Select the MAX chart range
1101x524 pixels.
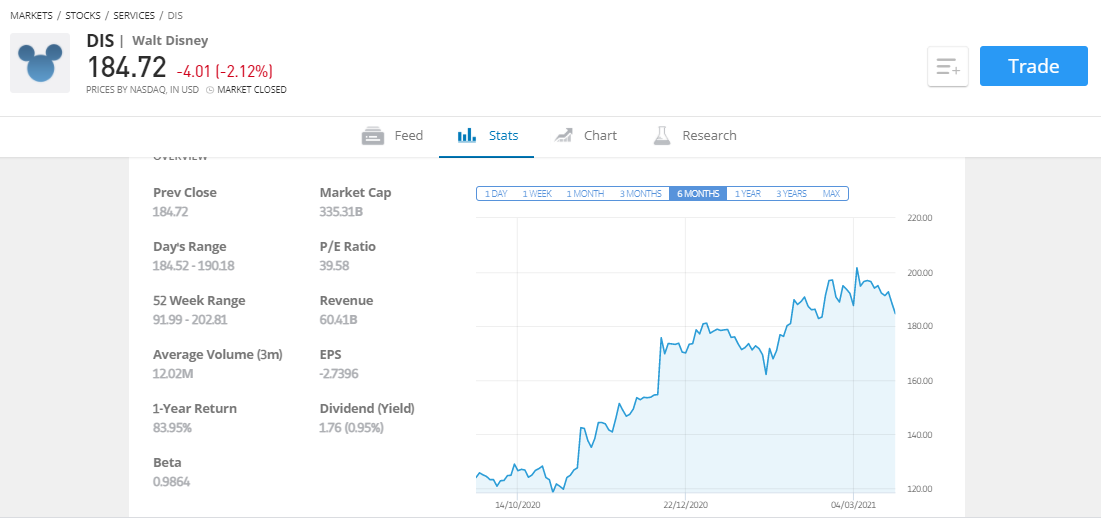[x=831, y=194]
